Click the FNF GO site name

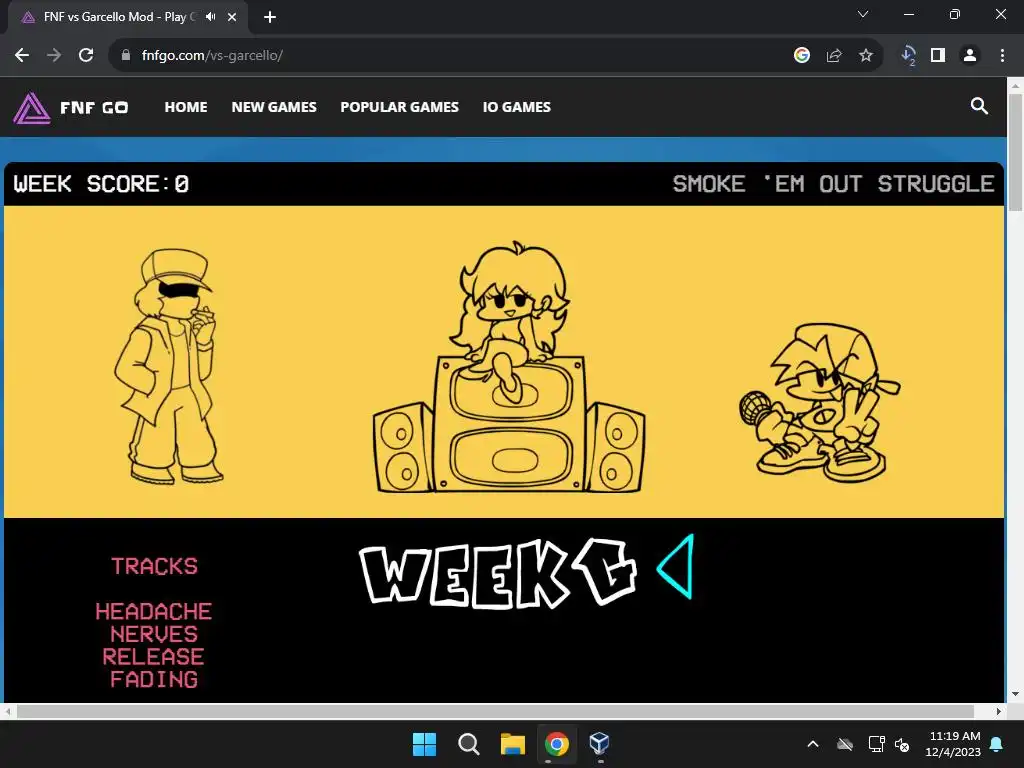(94, 108)
